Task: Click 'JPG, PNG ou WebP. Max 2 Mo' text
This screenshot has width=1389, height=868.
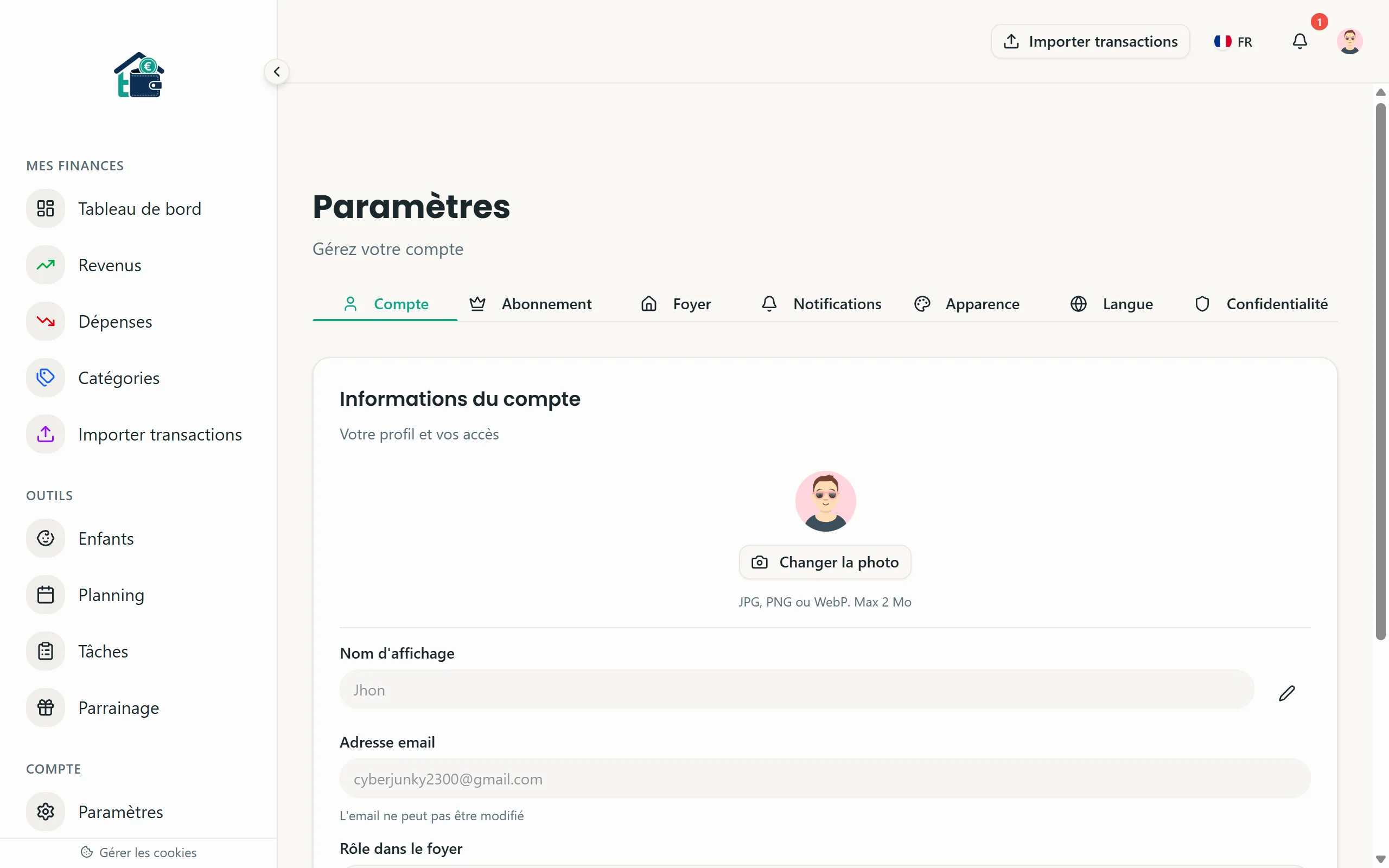Action: click(825, 602)
